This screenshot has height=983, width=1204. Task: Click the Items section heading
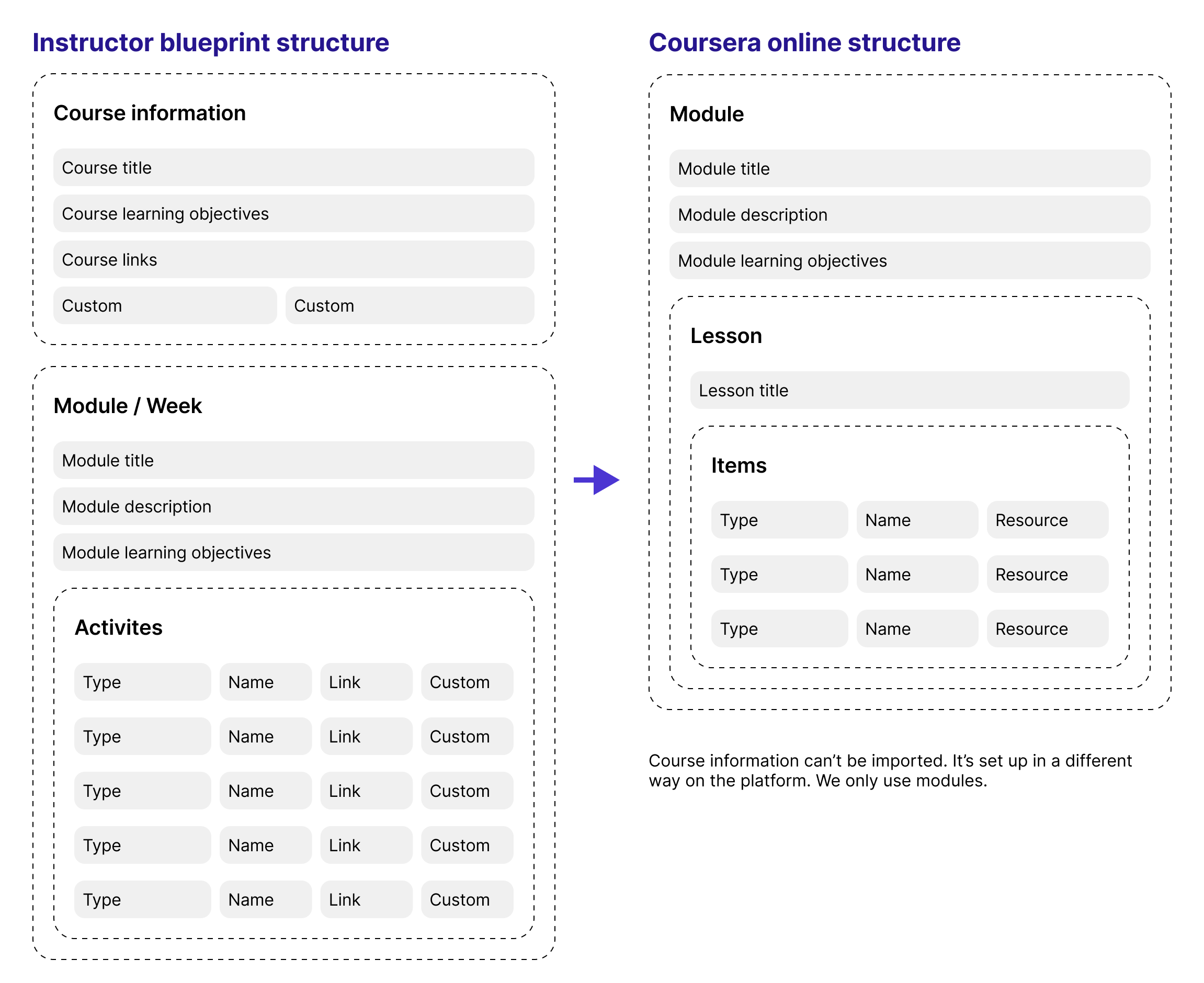coord(739,465)
